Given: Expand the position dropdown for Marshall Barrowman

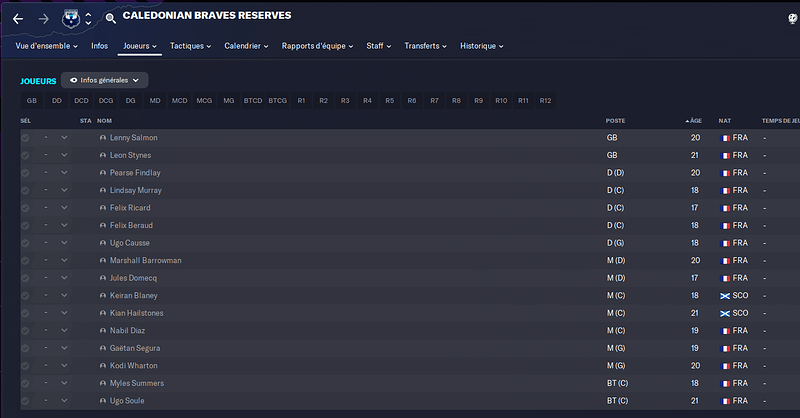Looking at the screenshot, I should (x=64, y=260).
